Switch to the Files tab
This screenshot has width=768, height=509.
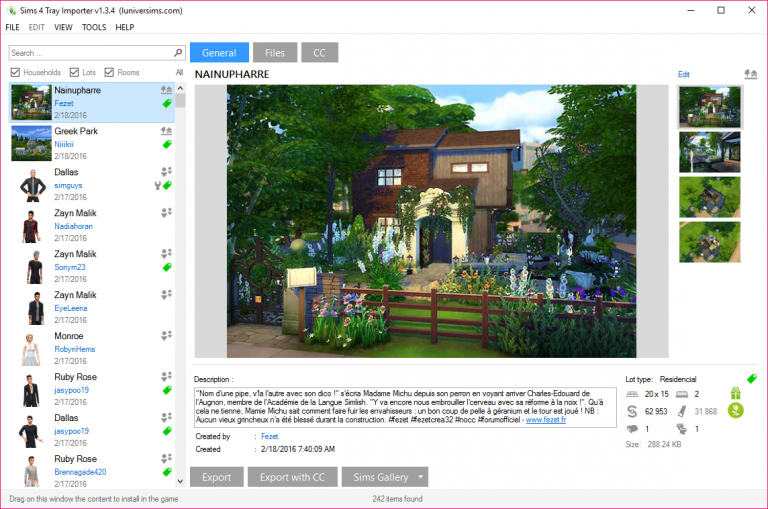(274, 53)
